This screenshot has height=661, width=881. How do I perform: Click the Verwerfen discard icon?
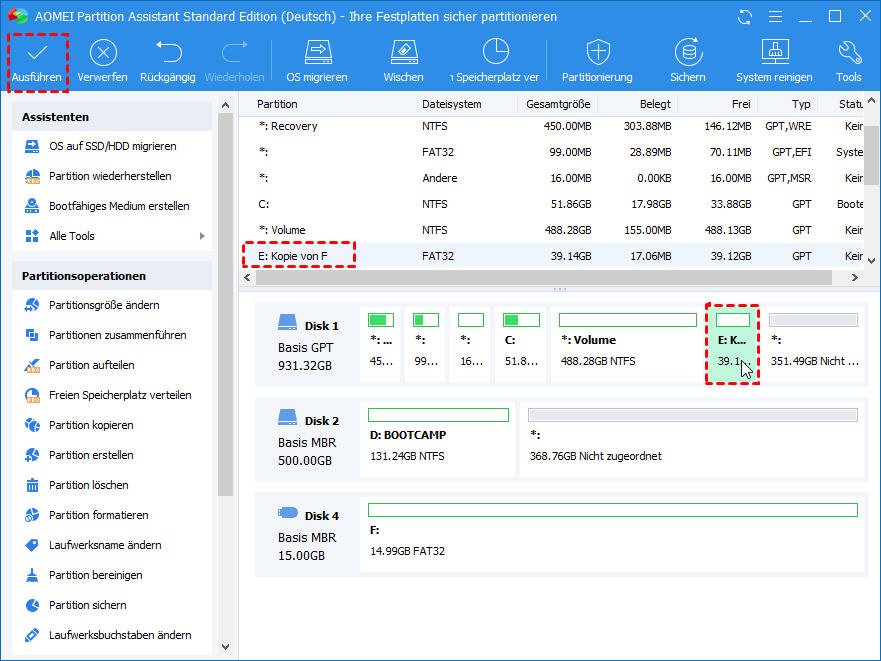(x=103, y=53)
